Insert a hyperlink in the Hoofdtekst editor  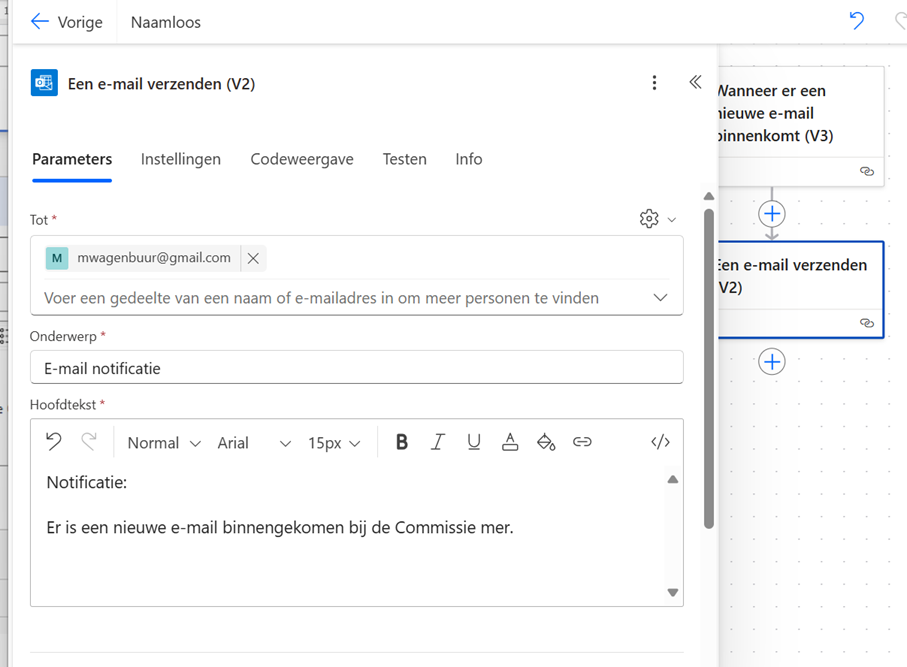coord(582,441)
